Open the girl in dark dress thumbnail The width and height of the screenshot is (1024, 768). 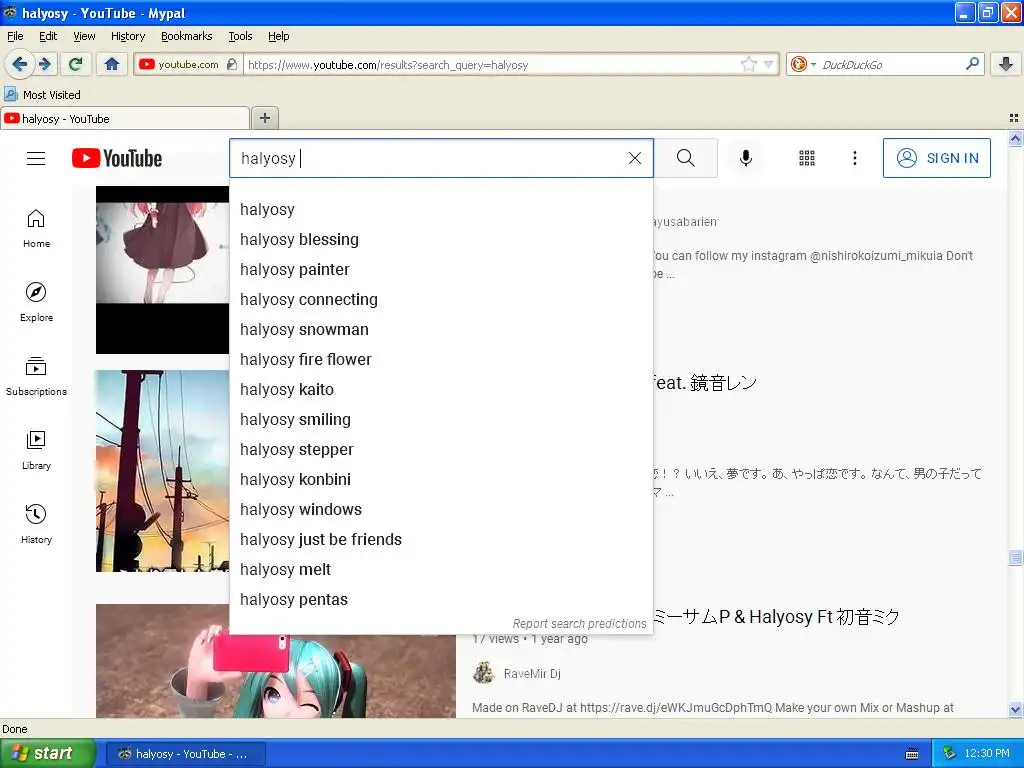click(x=162, y=270)
